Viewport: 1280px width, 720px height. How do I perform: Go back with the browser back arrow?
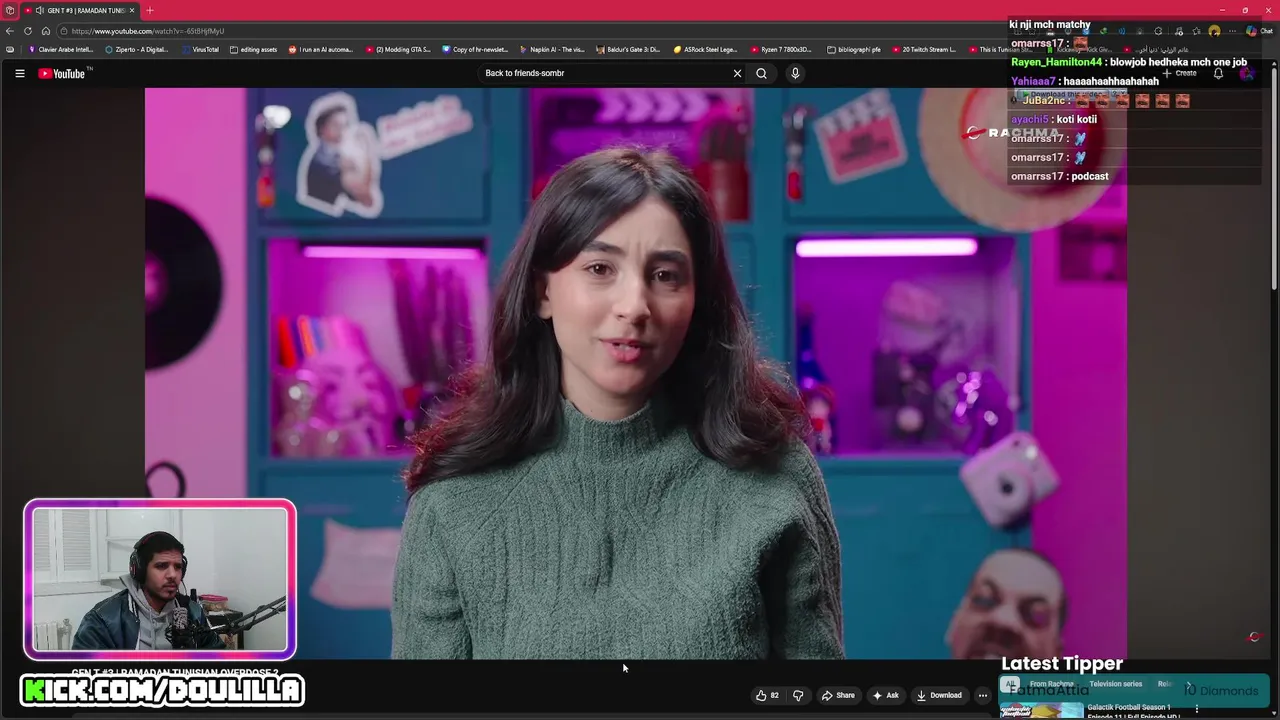pos(10,31)
